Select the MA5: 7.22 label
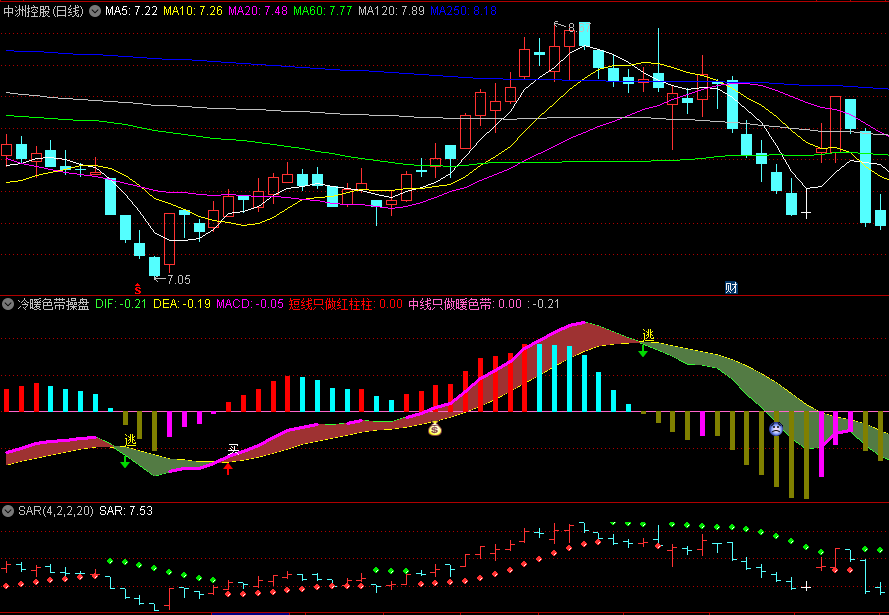Screen dimensions: 889x615 (132, 11)
